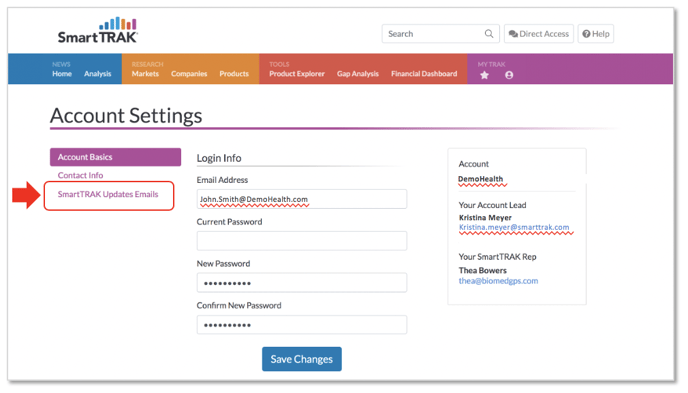Click the SmartTRAK logo
Viewport: 688px width, 393px height.
tap(97, 31)
